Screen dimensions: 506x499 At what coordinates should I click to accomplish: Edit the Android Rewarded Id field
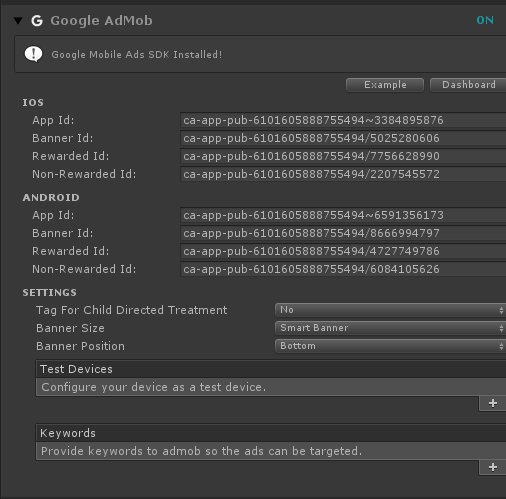343,251
